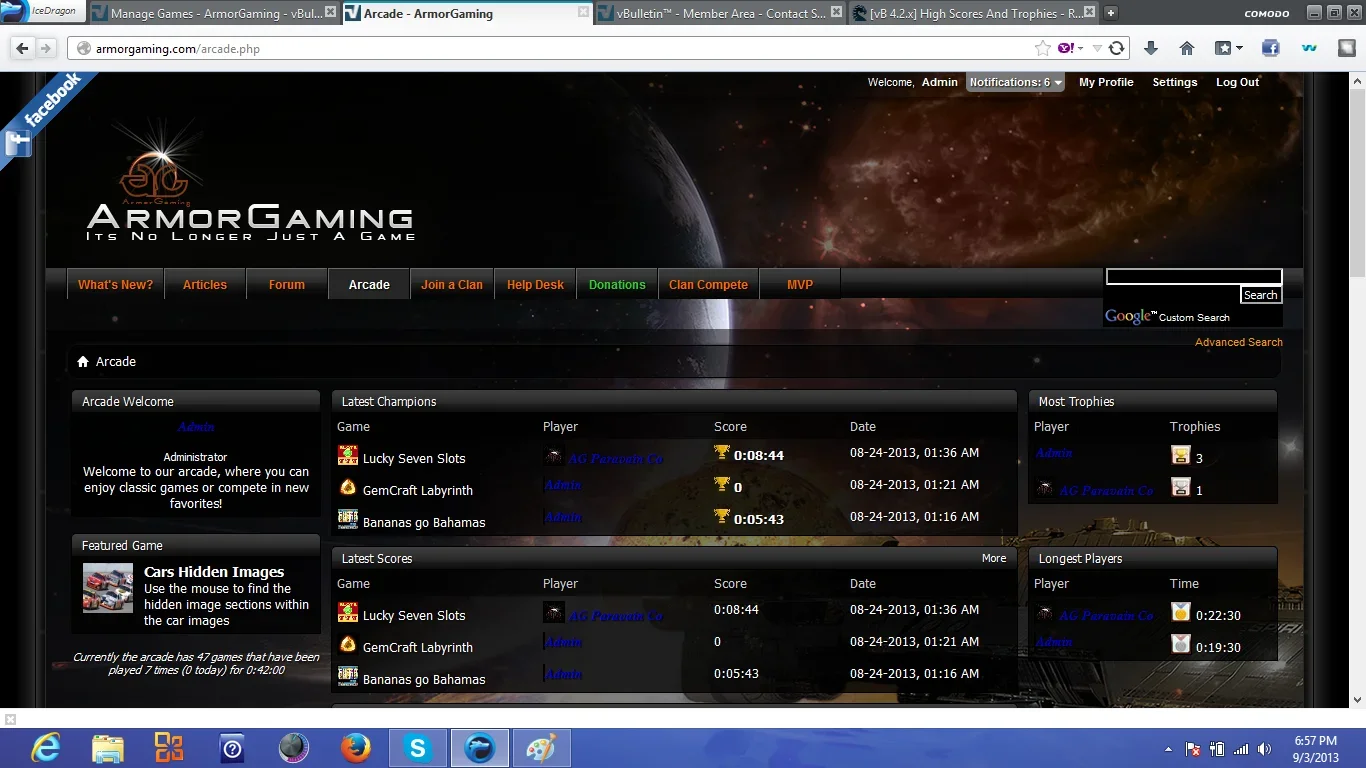Launch Firefox from the taskbar
Screen dimensions: 1366x768
tap(355, 747)
